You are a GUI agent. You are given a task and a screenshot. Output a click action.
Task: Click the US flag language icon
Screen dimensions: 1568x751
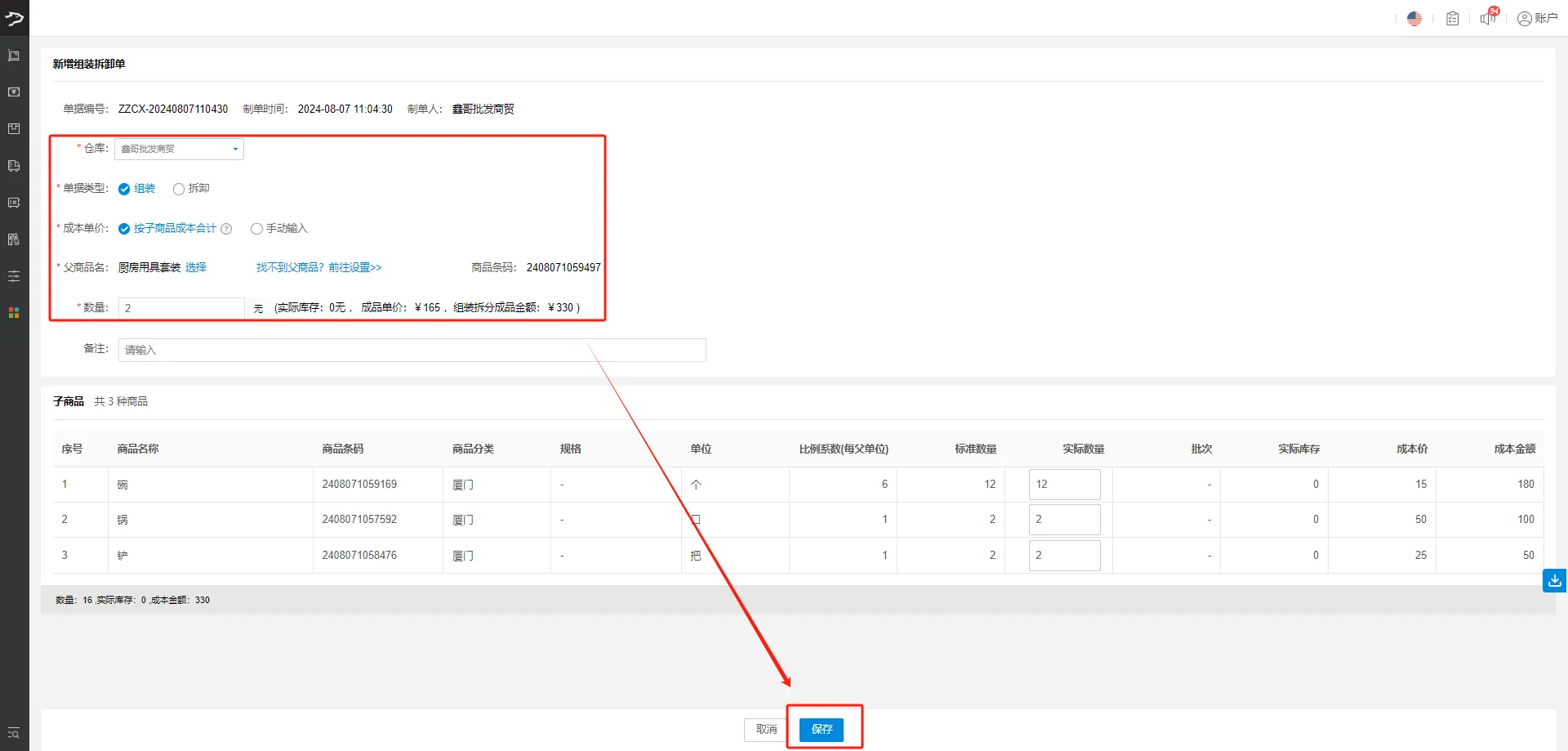pos(1414,19)
